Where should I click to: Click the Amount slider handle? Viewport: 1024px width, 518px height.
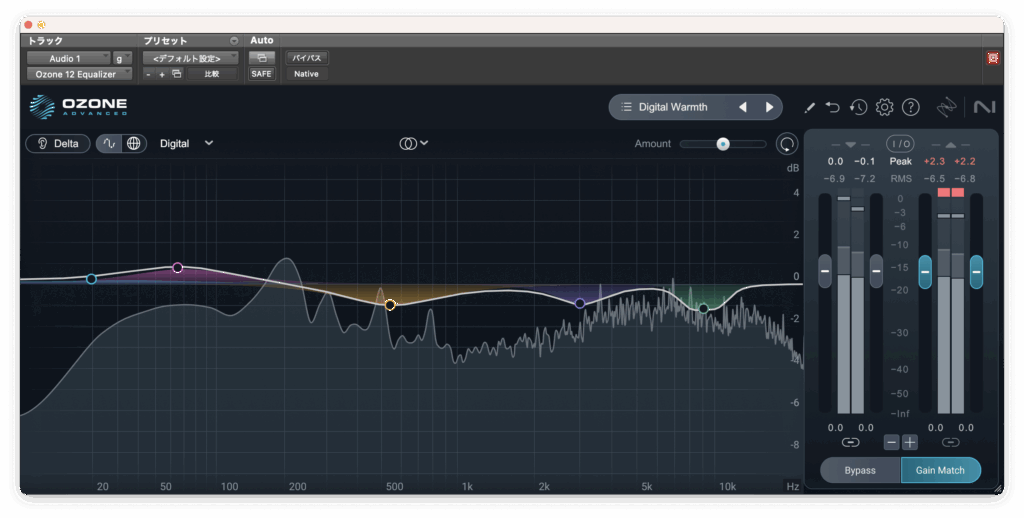[x=722, y=144]
